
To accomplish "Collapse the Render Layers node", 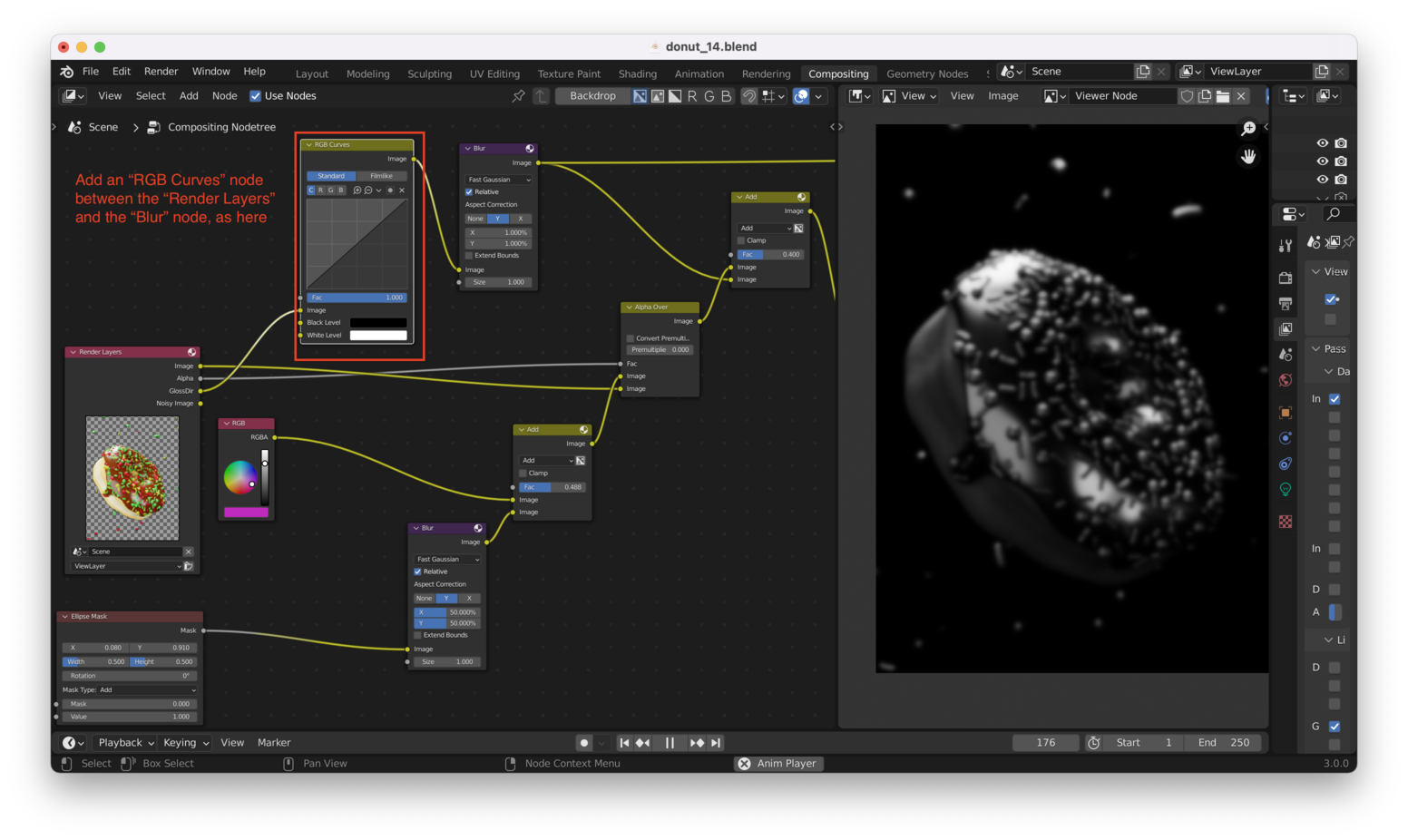I will coord(73,352).
